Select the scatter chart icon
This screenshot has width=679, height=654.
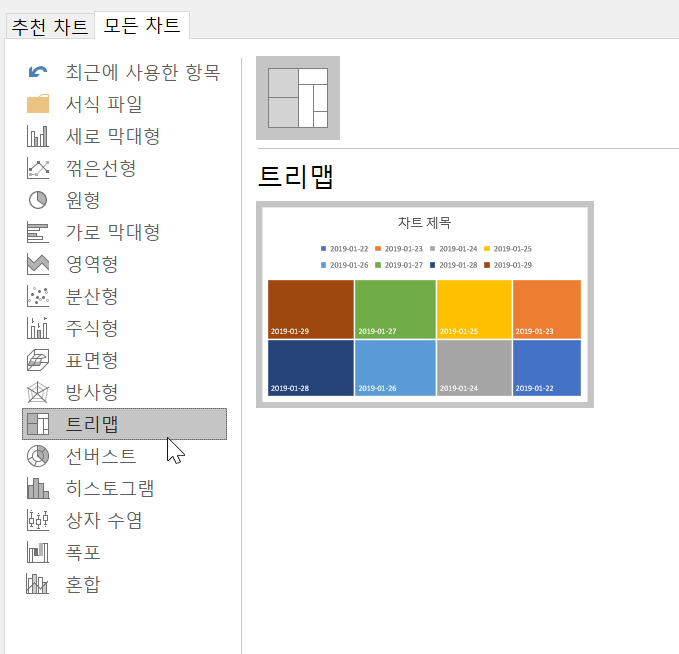[x=38, y=296]
